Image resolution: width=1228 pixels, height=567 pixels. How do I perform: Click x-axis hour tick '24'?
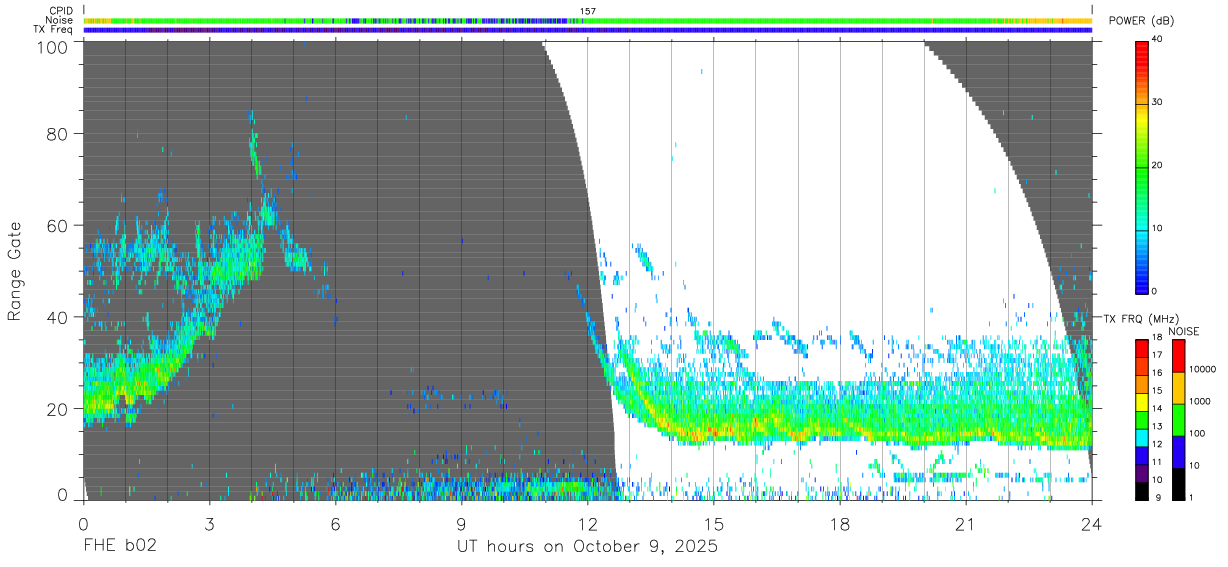[x=1091, y=523]
